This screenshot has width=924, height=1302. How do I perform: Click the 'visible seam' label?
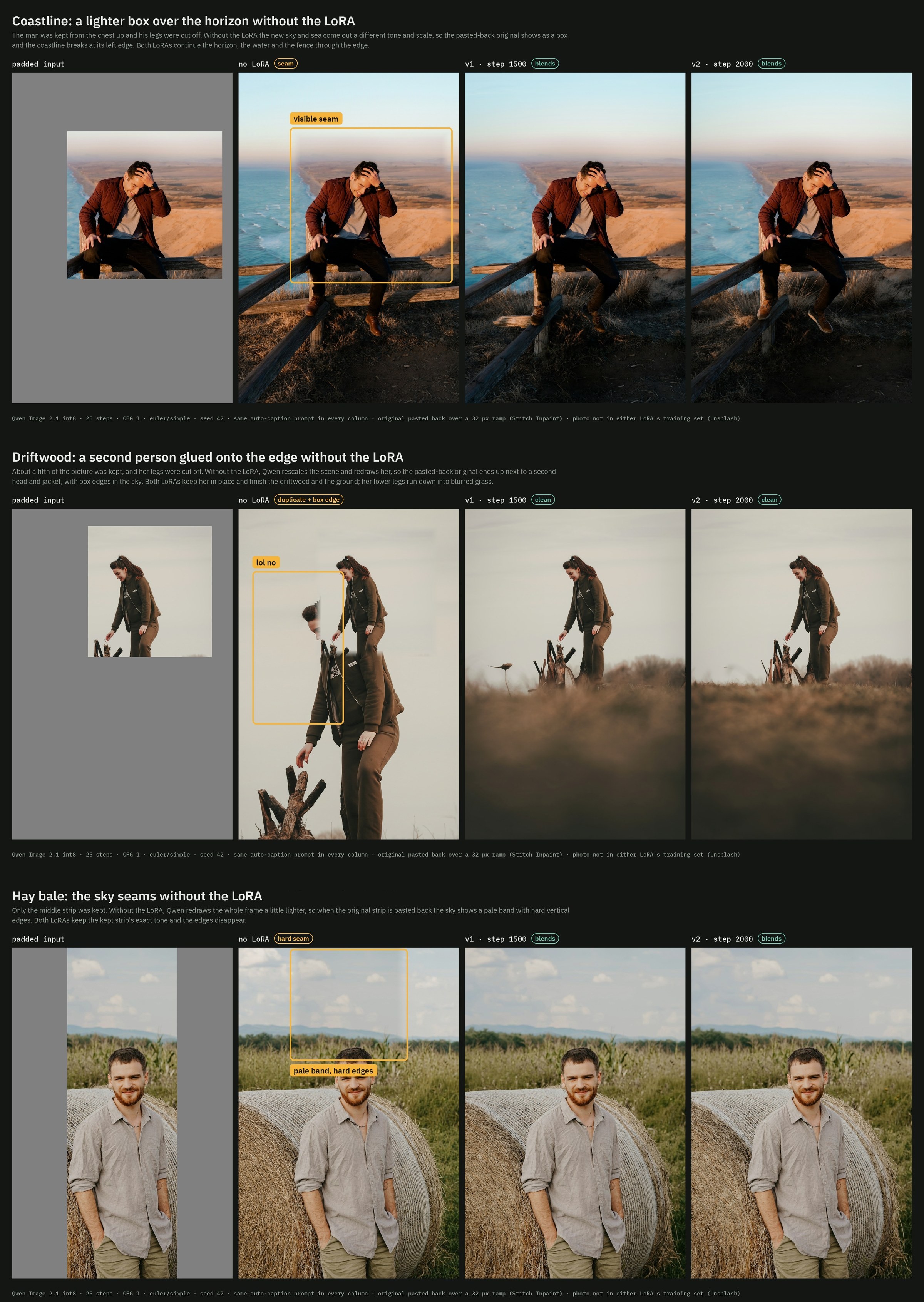coord(316,119)
